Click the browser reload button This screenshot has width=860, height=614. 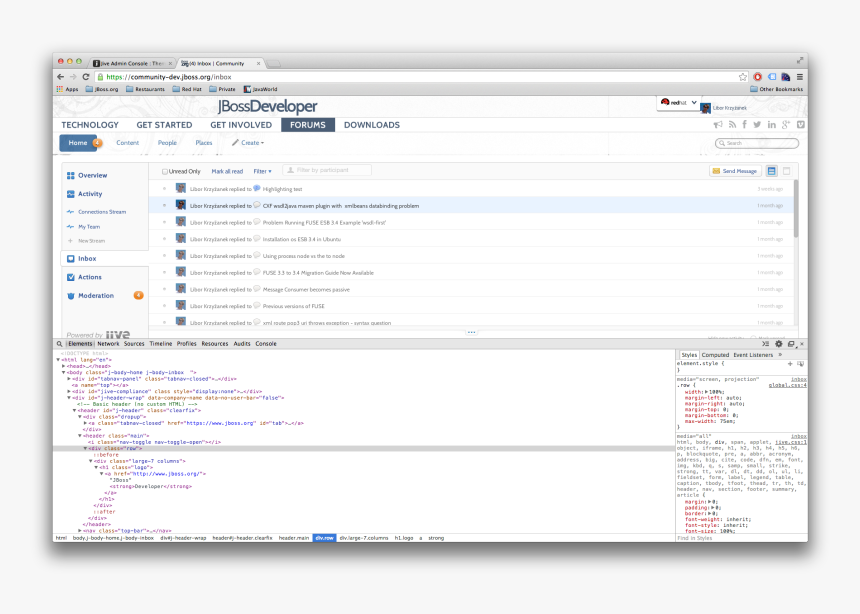(x=86, y=76)
